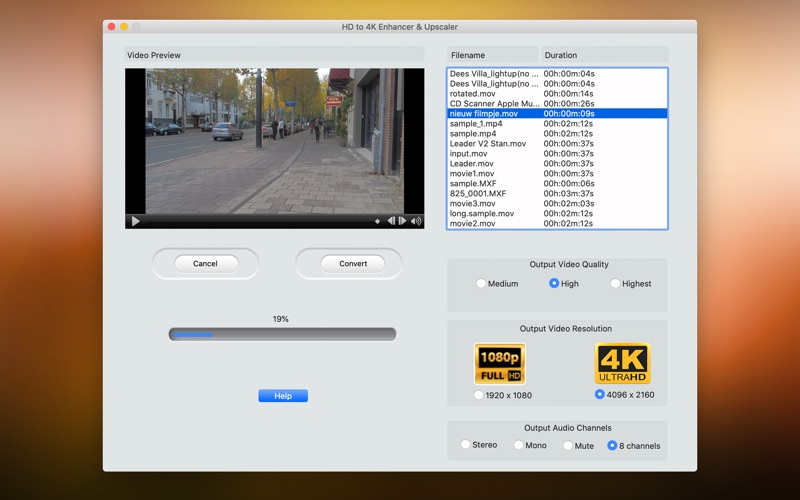Select Highest output video quality
The width and height of the screenshot is (800, 500).
[615, 284]
